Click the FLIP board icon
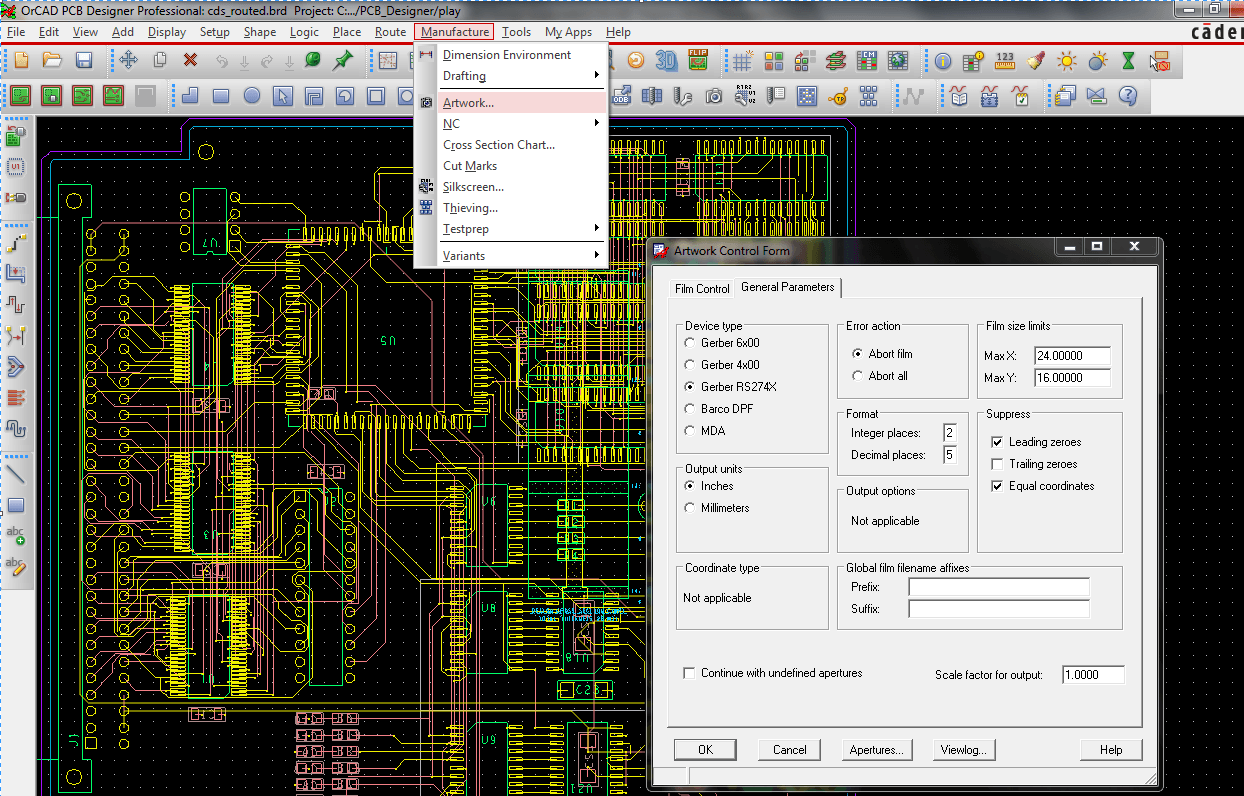Screen dimensions: 1244x796 (698, 61)
